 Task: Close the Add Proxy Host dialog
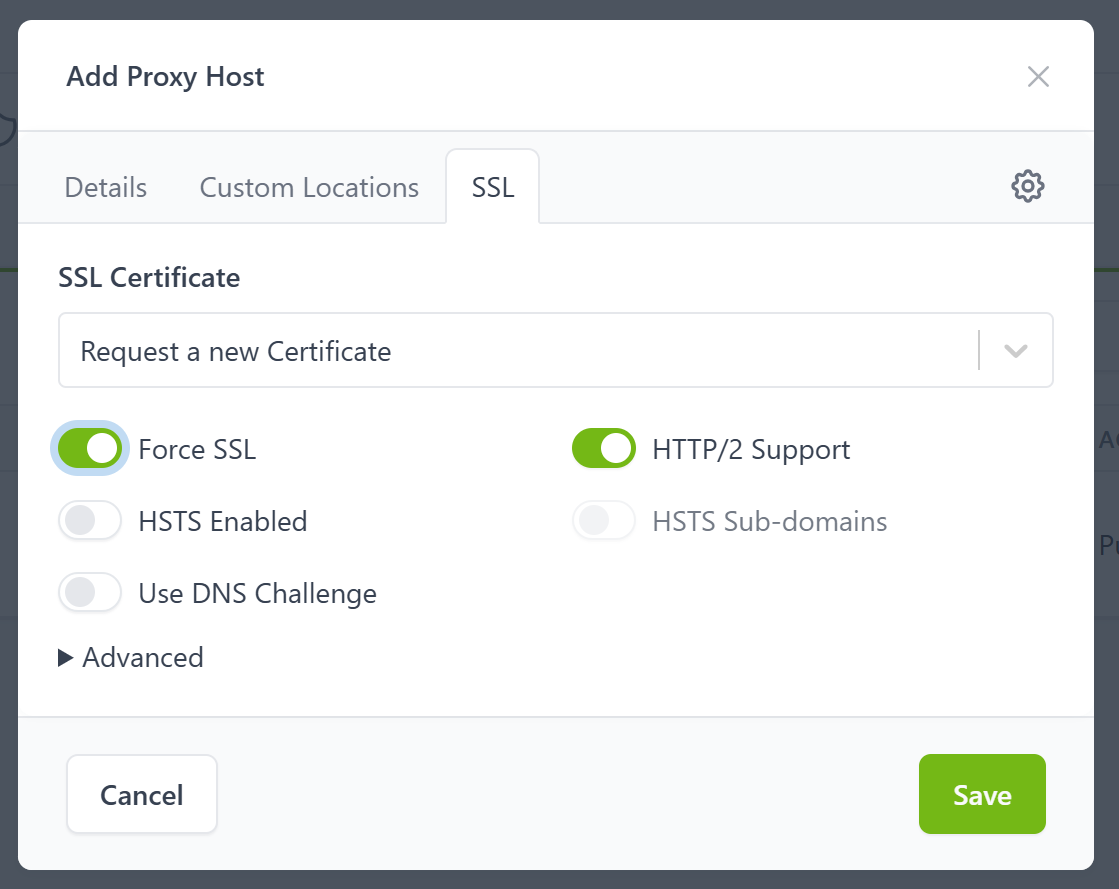(1038, 77)
